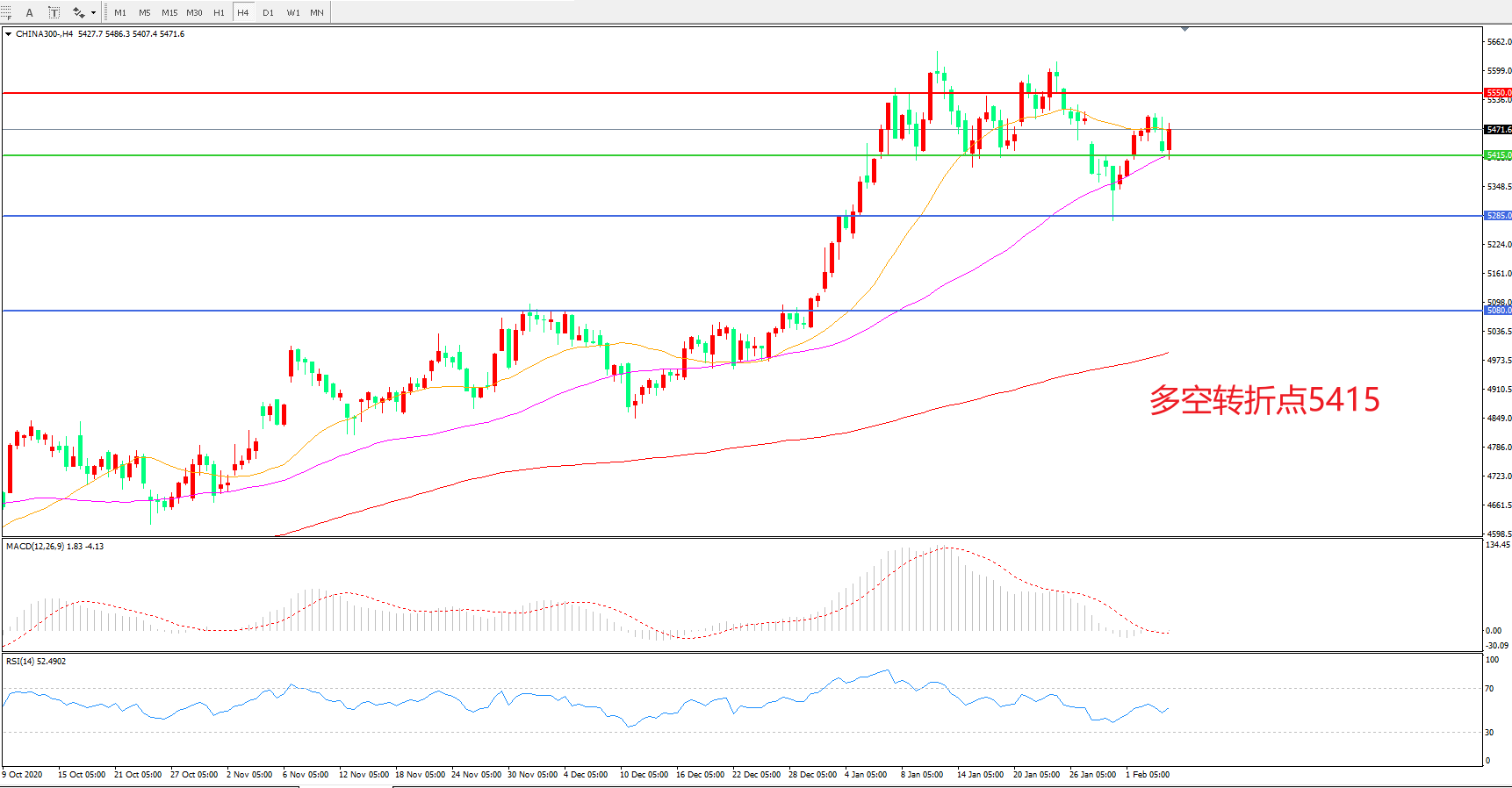1512x788 pixels.
Task: Expand the CHINA300 chart title triangle
Action: coord(8,34)
